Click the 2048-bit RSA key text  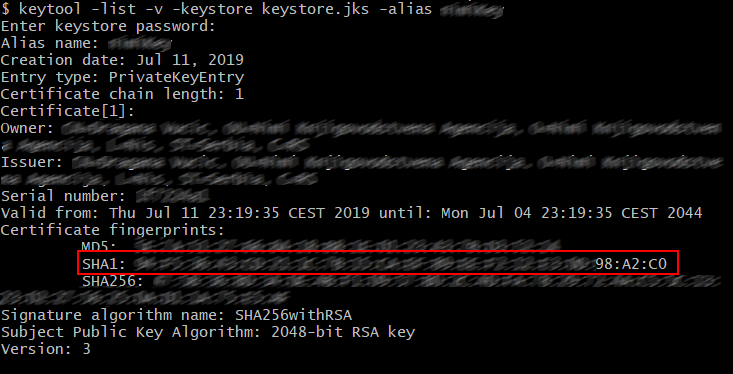point(343,332)
